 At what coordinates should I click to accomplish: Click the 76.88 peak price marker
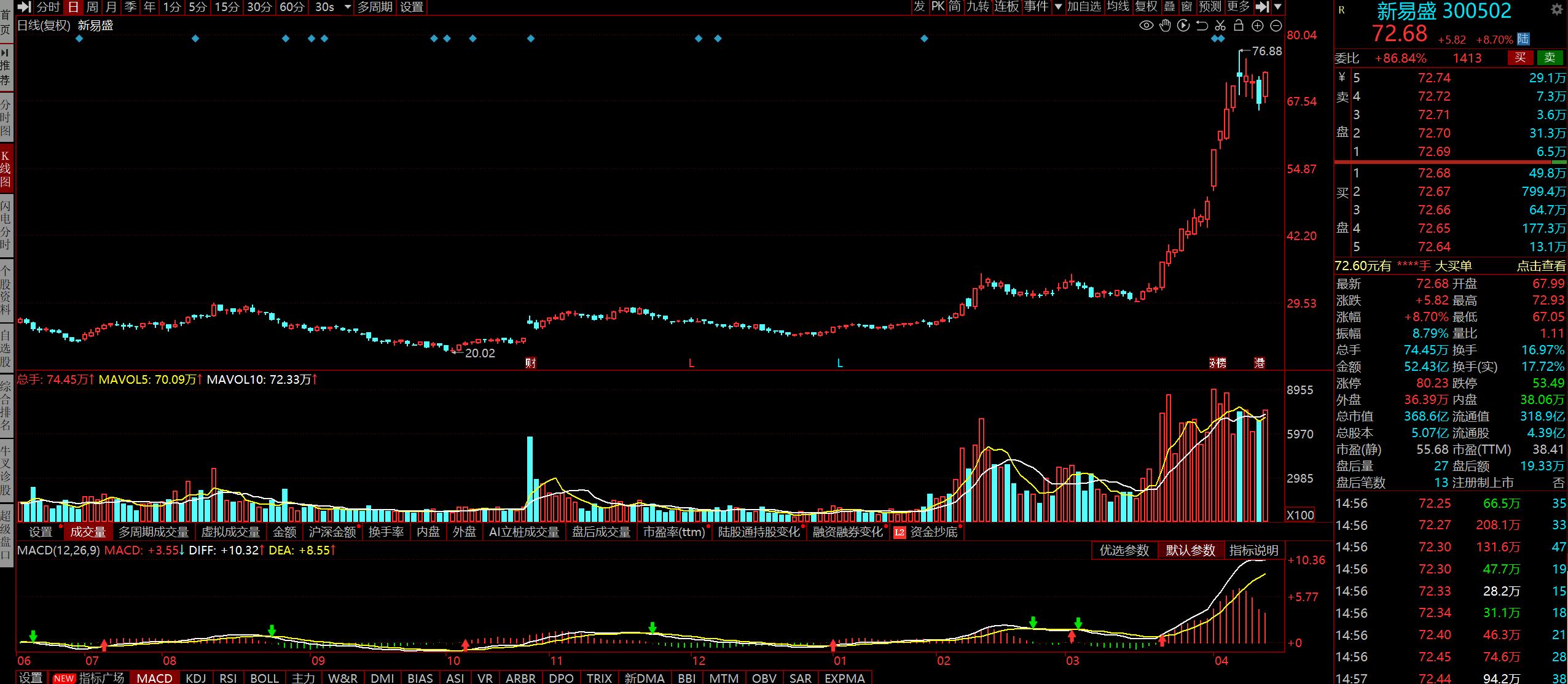1267,52
